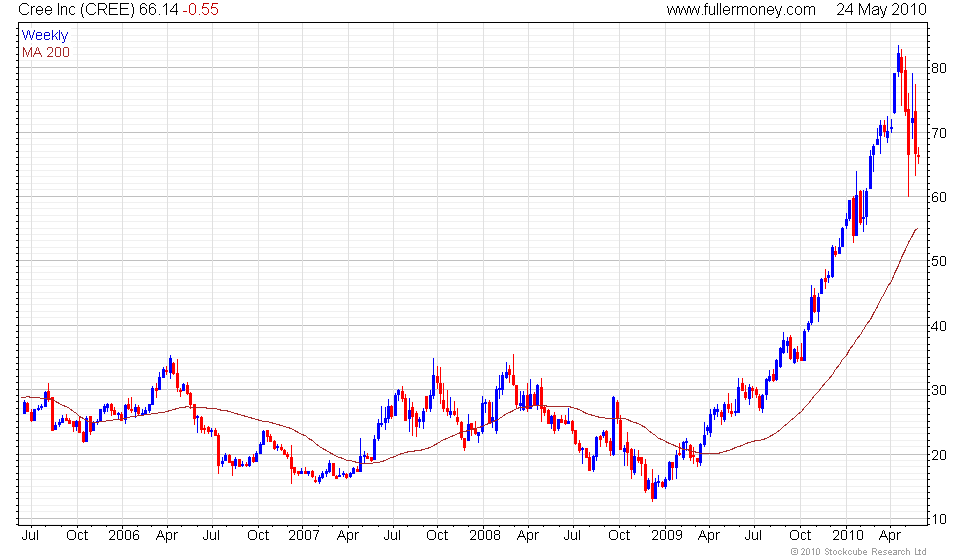Click the 2008 year axis label
This screenshot has height=560, width=980.
point(485,536)
